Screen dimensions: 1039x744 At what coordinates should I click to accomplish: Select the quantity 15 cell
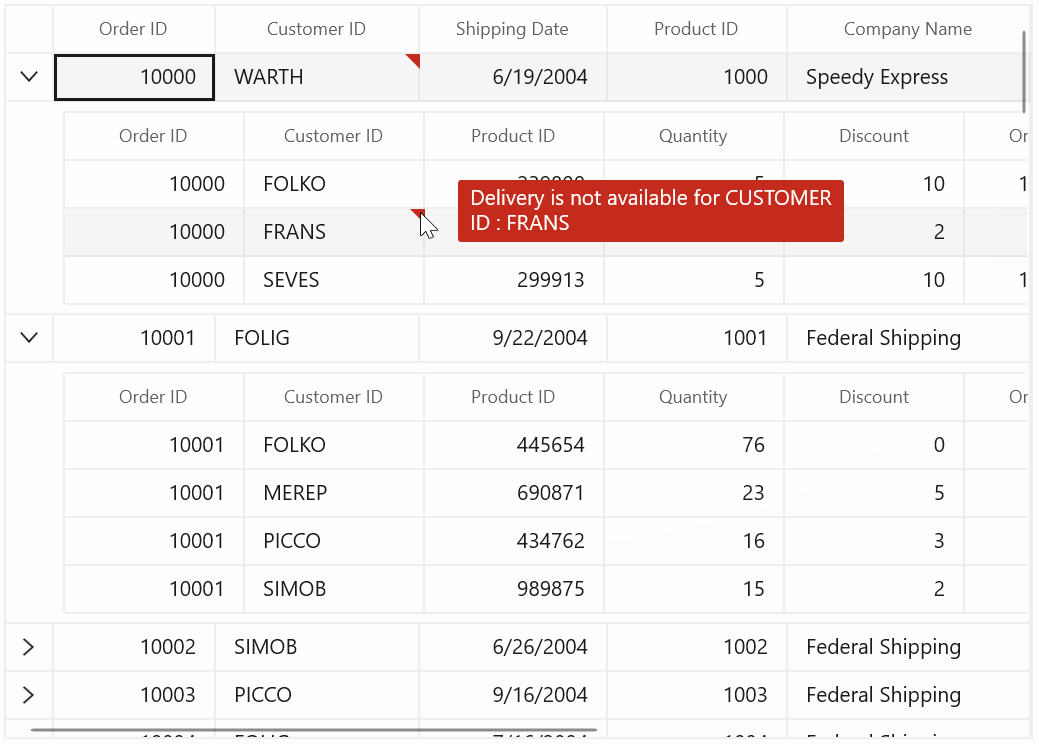pos(694,589)
